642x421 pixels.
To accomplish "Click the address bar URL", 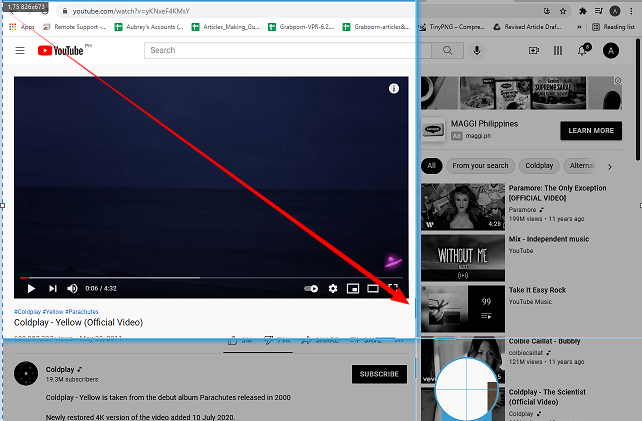I will coord(131,11).
